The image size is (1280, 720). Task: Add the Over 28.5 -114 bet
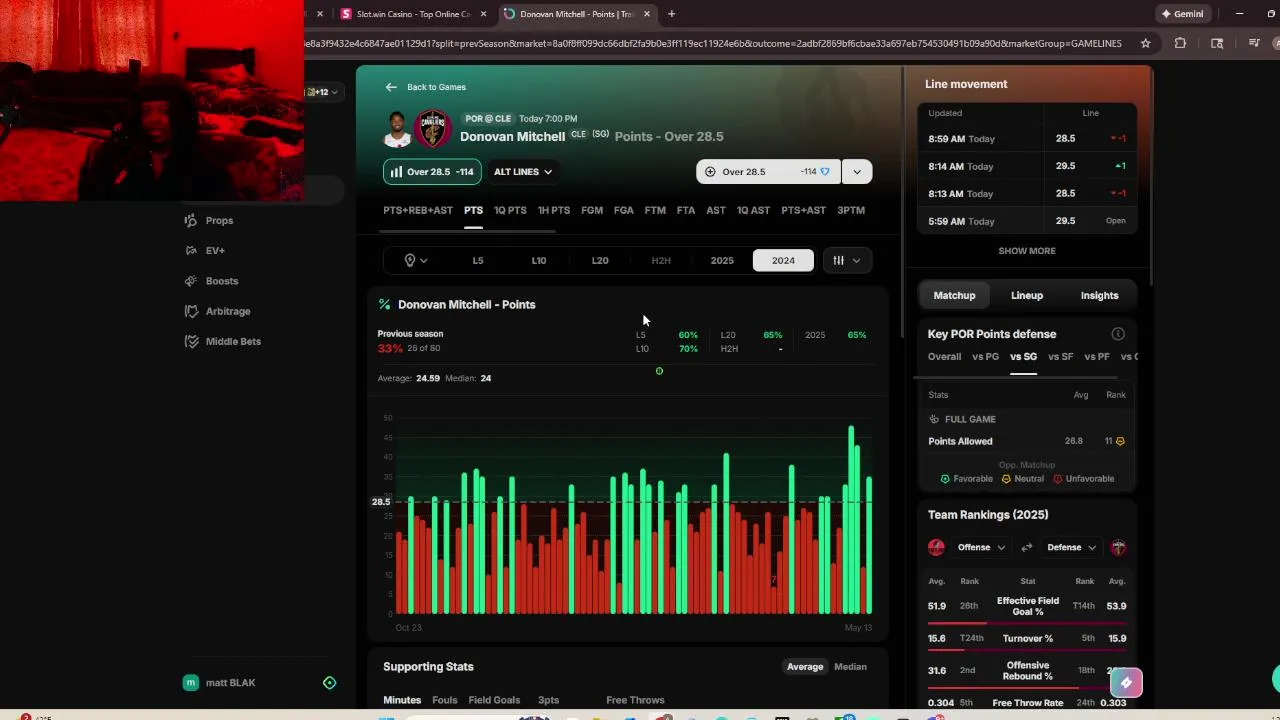[x=769, y=172]
